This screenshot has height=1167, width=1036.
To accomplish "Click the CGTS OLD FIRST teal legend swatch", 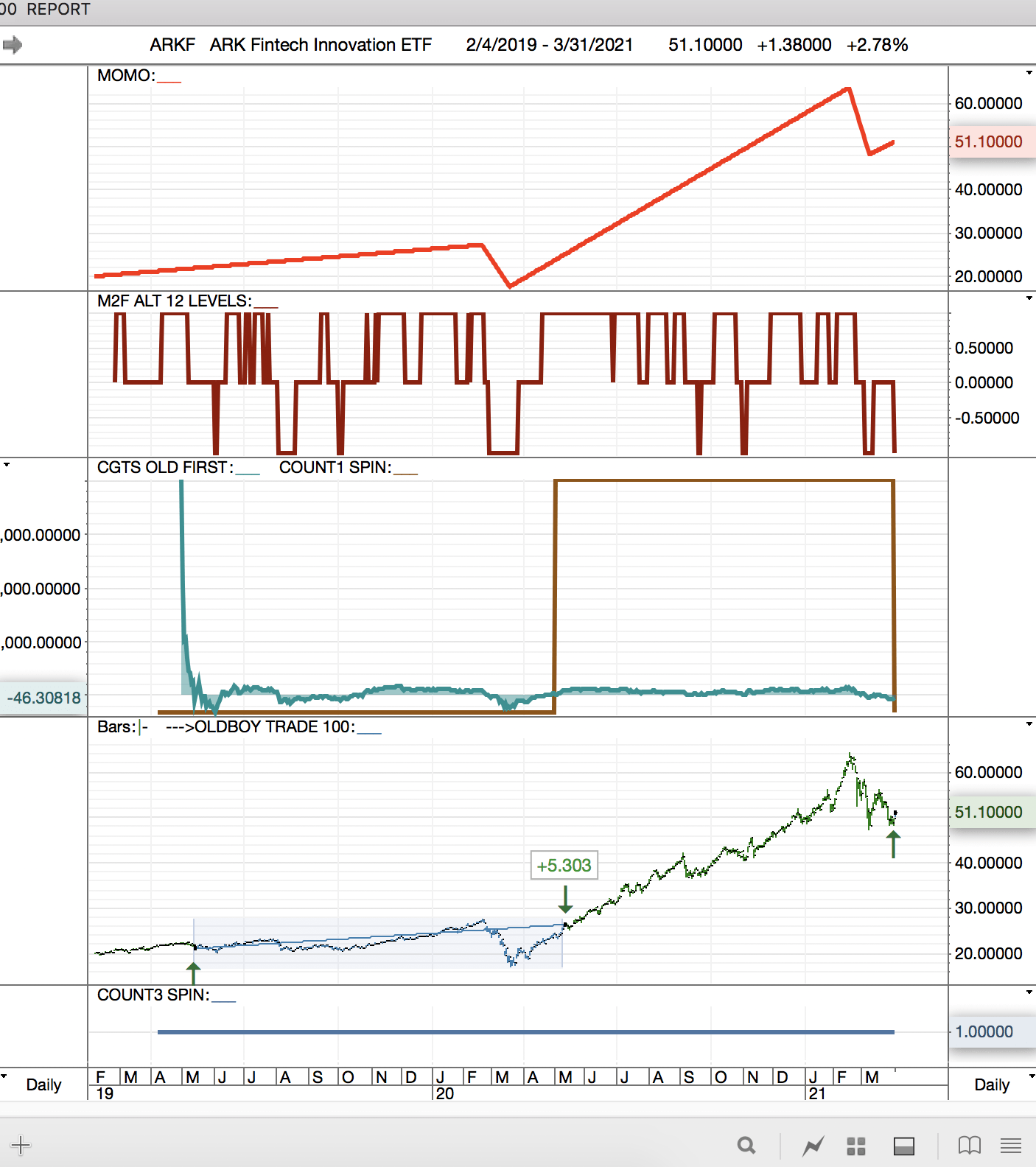I will click(x=248, y=472).
